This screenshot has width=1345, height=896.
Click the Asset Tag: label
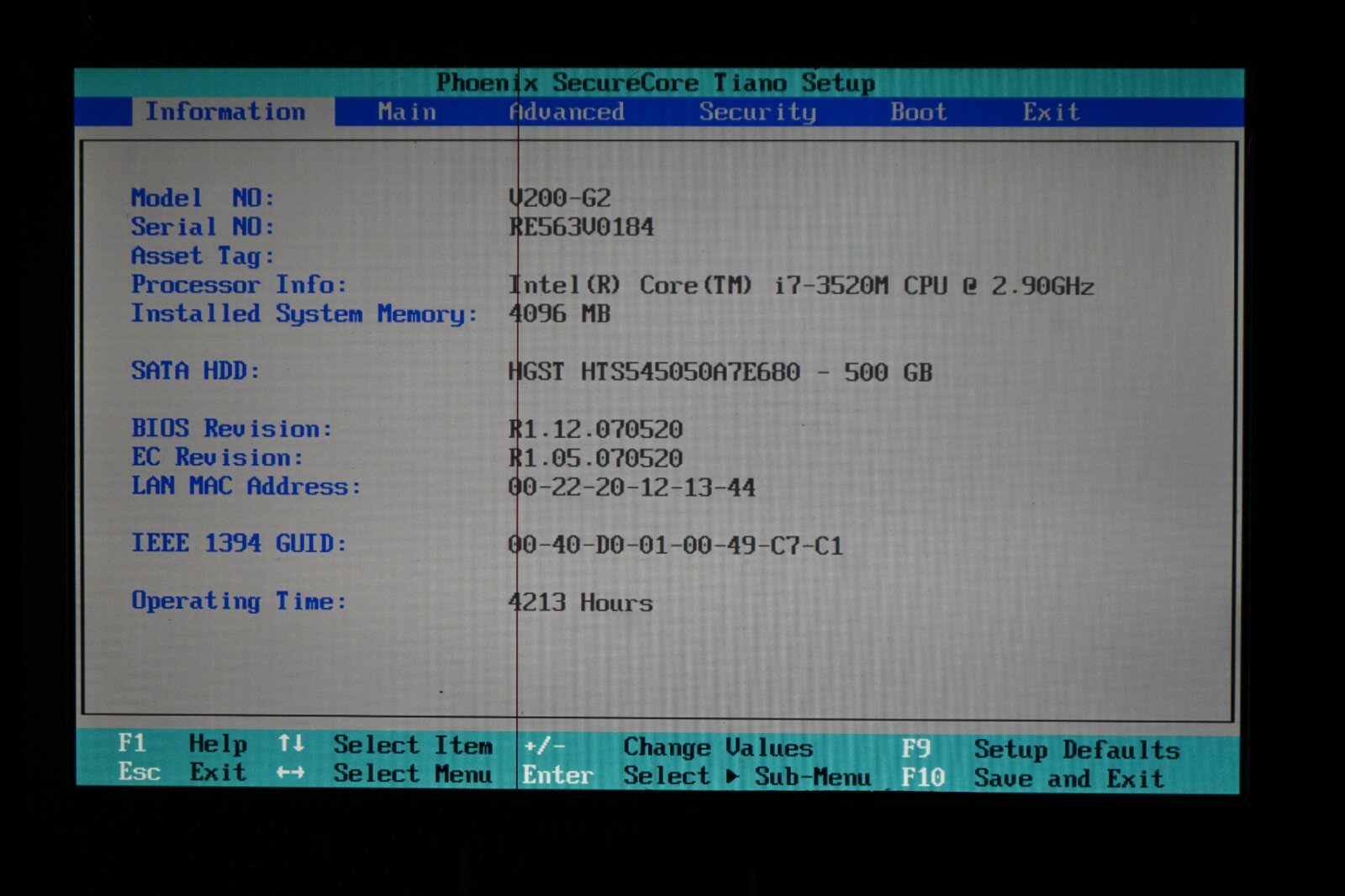click(x=203, y=256)
